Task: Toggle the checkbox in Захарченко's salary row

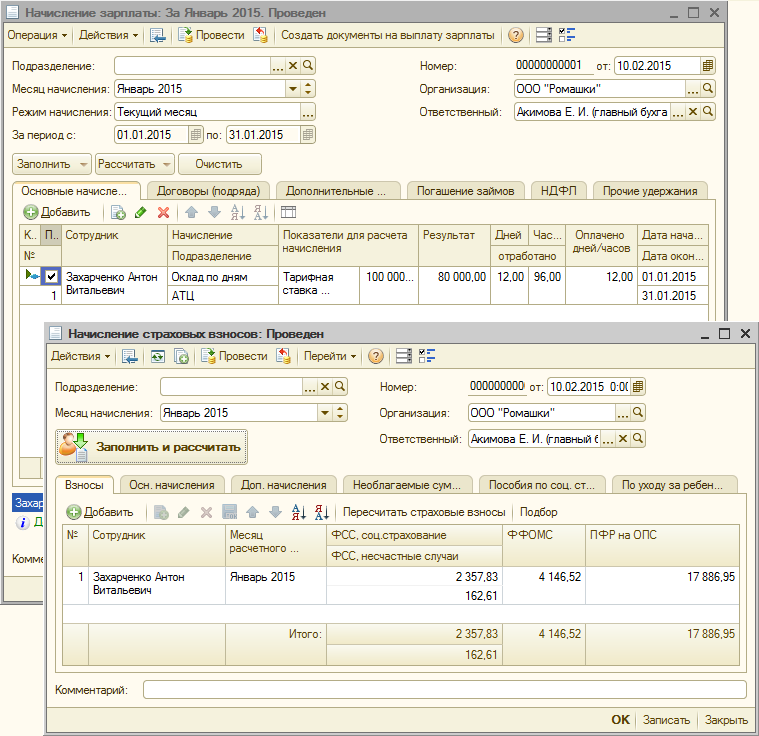Action: click(51, 277)
